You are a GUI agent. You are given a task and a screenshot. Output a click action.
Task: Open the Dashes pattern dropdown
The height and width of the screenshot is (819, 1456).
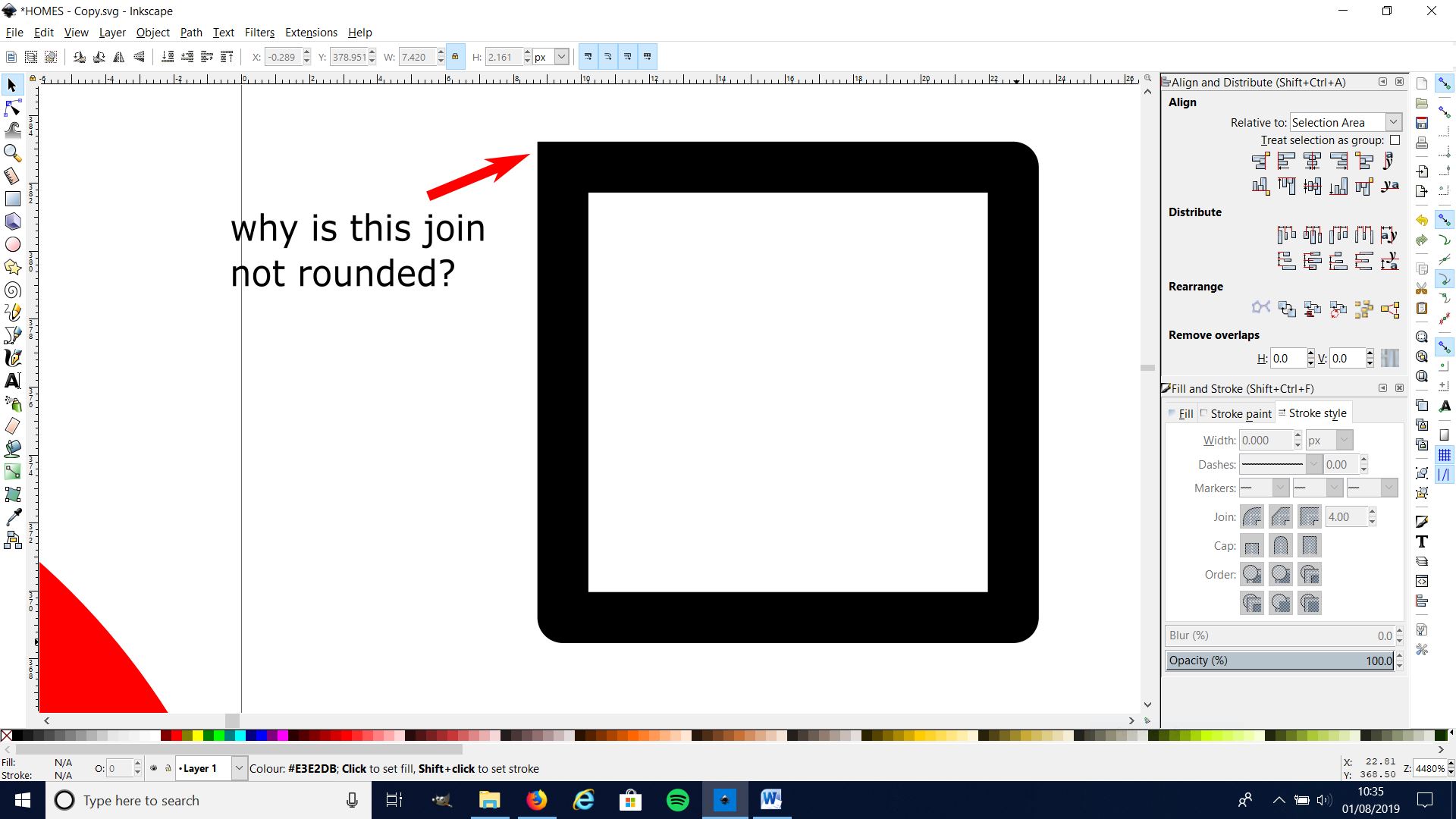1314,464
